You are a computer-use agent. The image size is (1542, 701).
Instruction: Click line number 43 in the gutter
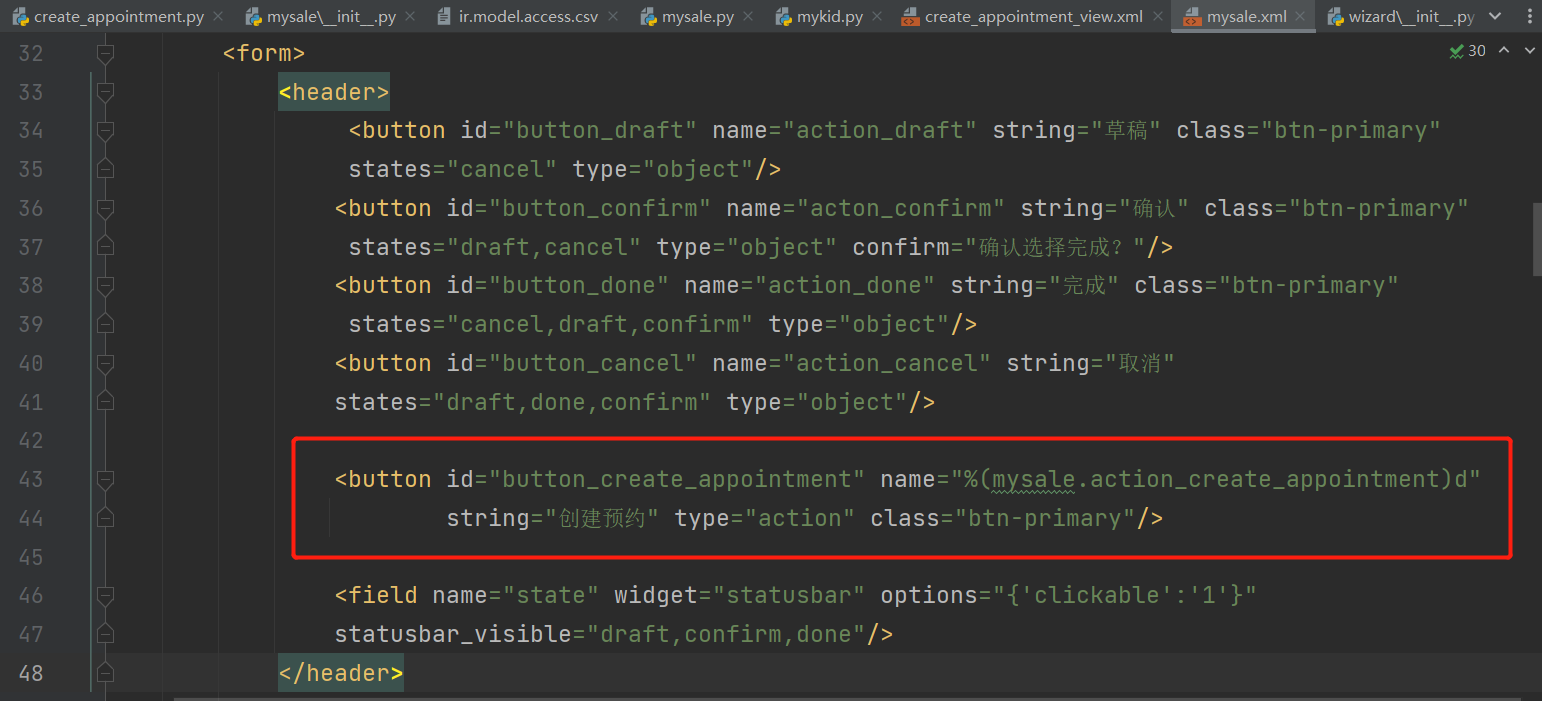point(30,479)
